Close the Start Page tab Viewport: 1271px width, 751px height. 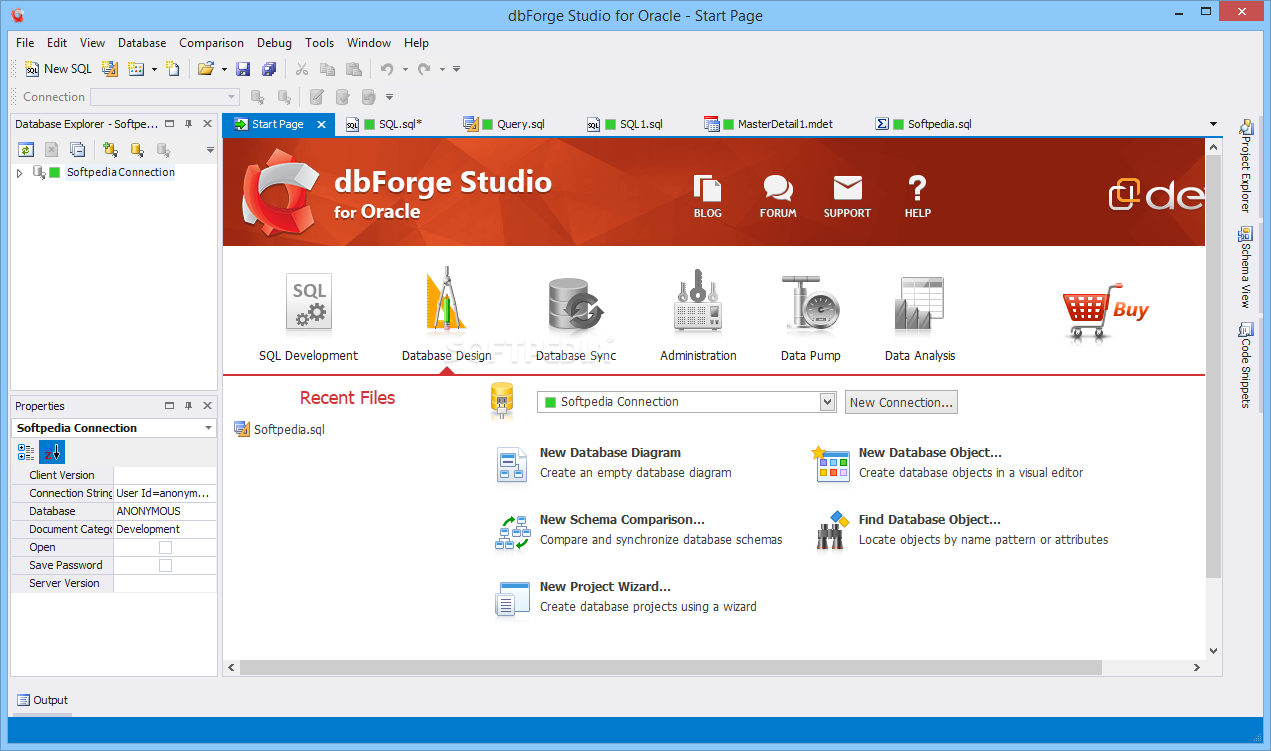point(321,124)
